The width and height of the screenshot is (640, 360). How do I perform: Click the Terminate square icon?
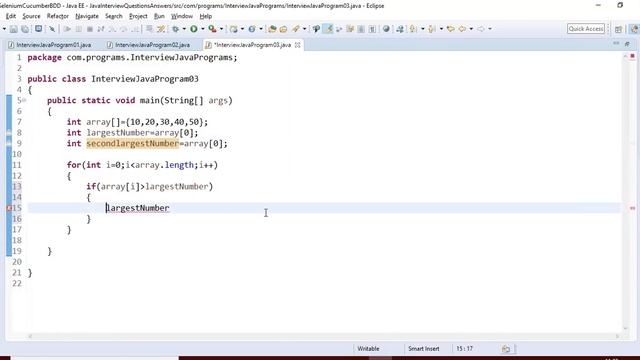[x=90, y=29]
